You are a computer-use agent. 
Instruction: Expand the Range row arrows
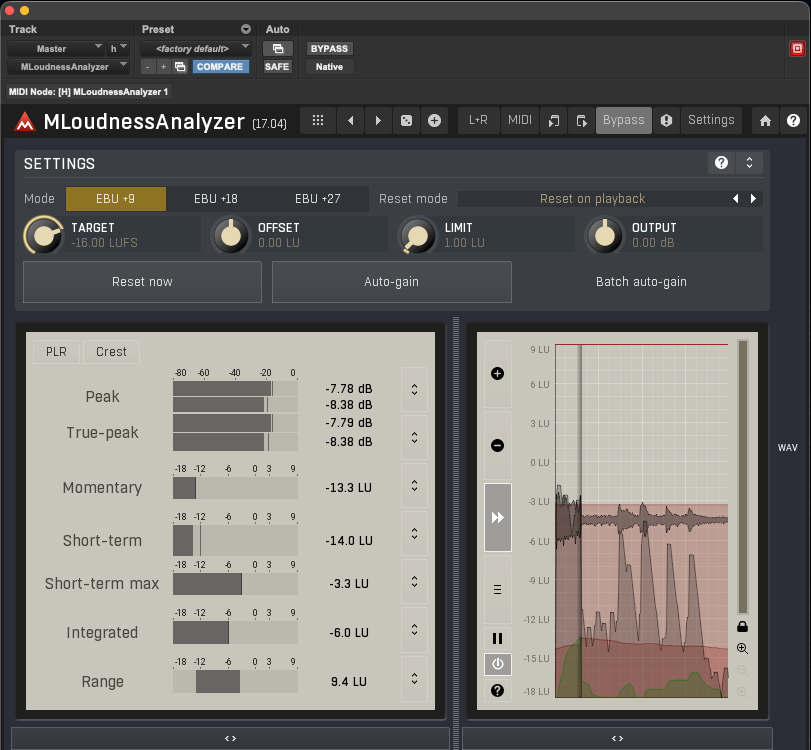point(414,679)
